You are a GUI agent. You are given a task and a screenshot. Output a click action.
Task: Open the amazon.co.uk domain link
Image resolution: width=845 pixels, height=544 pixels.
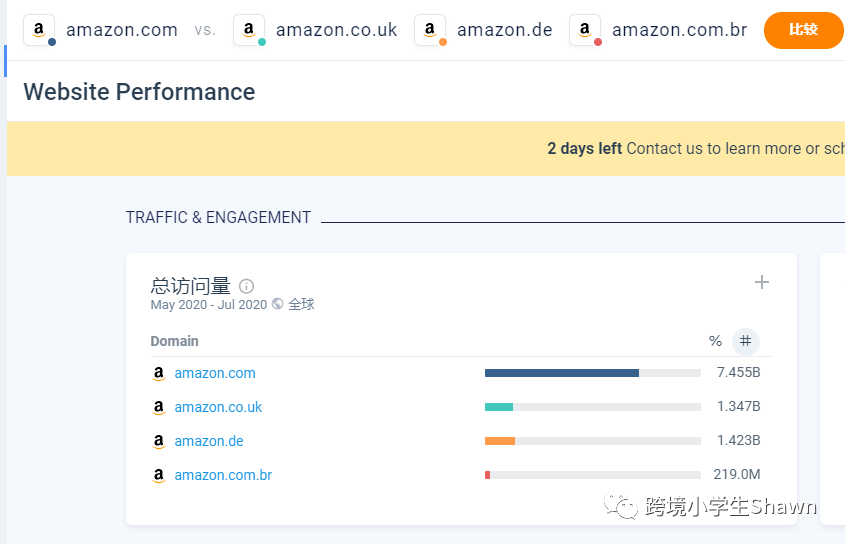point(218,407)
